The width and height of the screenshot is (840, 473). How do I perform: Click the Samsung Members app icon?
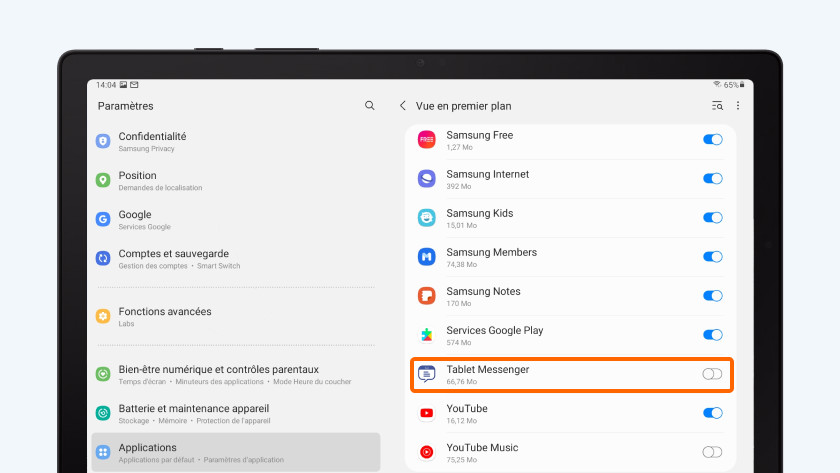pos(426,257)
